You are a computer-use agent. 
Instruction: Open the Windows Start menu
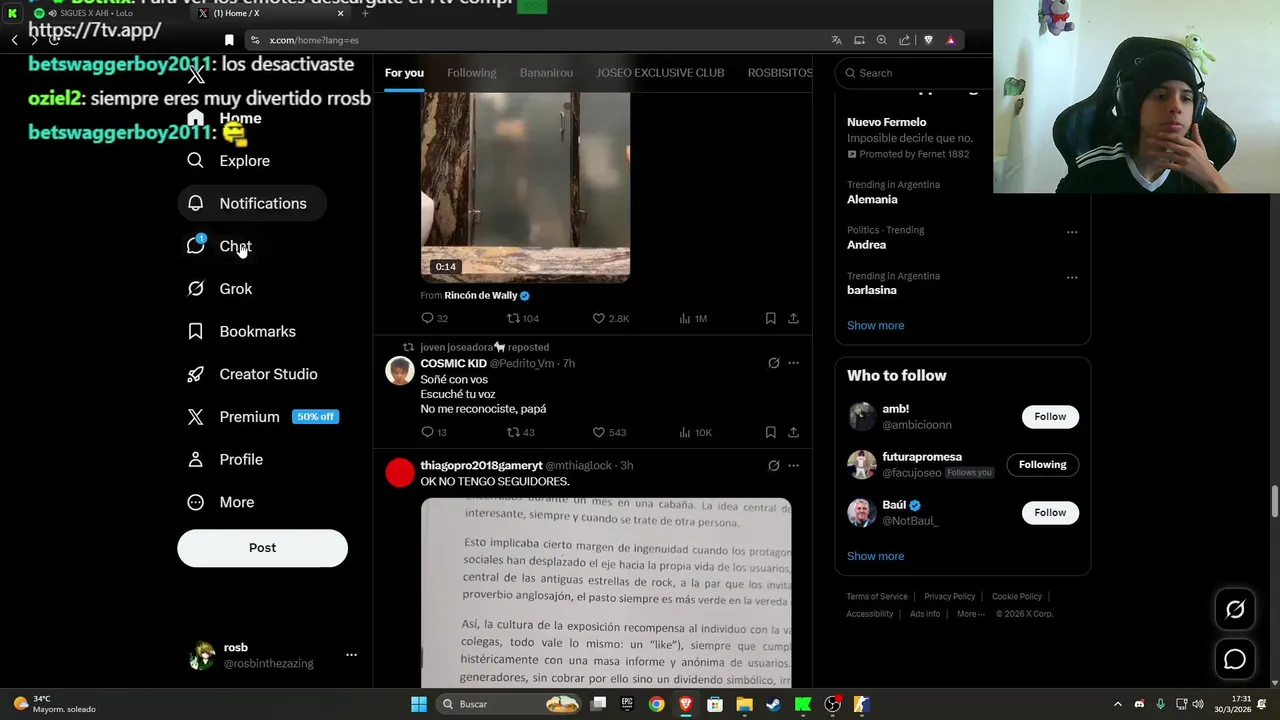[x=419, y=704]
